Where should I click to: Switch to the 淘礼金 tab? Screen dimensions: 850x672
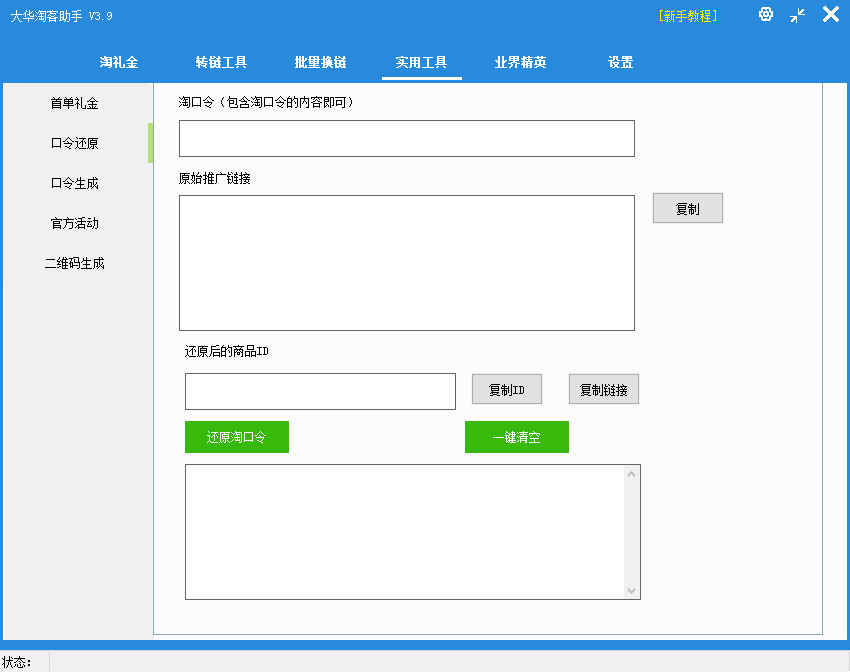point(119,62)
